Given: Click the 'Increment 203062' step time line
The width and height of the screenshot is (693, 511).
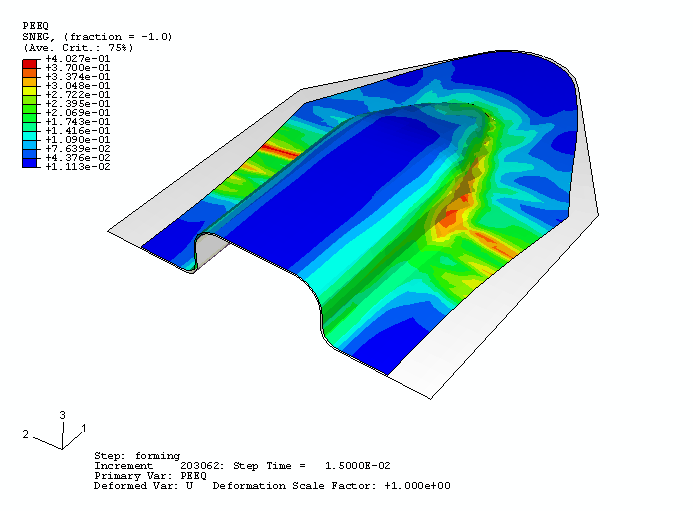Looking at the screenshot, I should click(x=242, y=466).
